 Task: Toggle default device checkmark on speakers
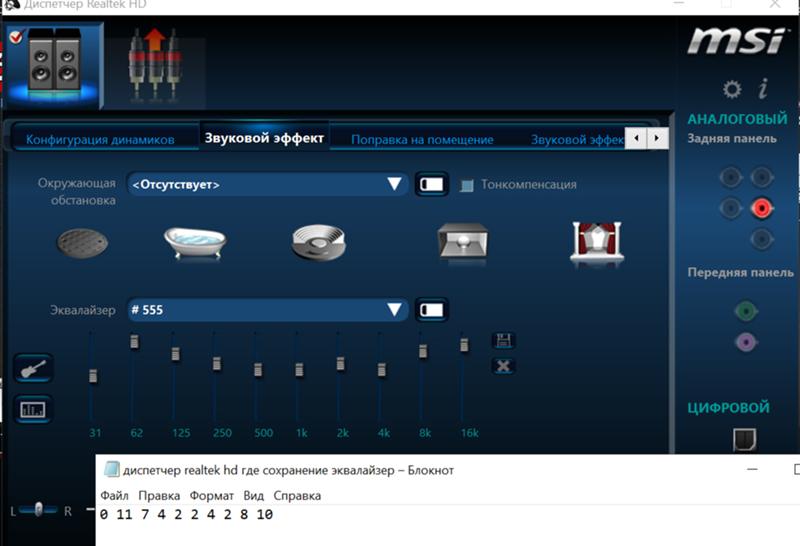pos(16,37)
